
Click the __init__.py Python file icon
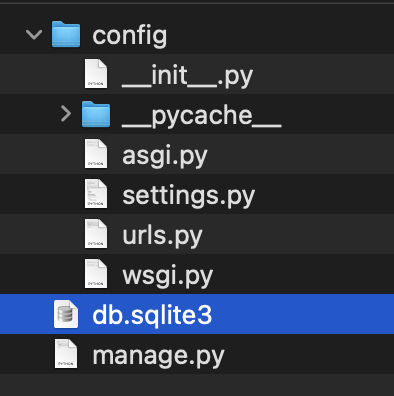pyautogui.click(x=96, y=74)
